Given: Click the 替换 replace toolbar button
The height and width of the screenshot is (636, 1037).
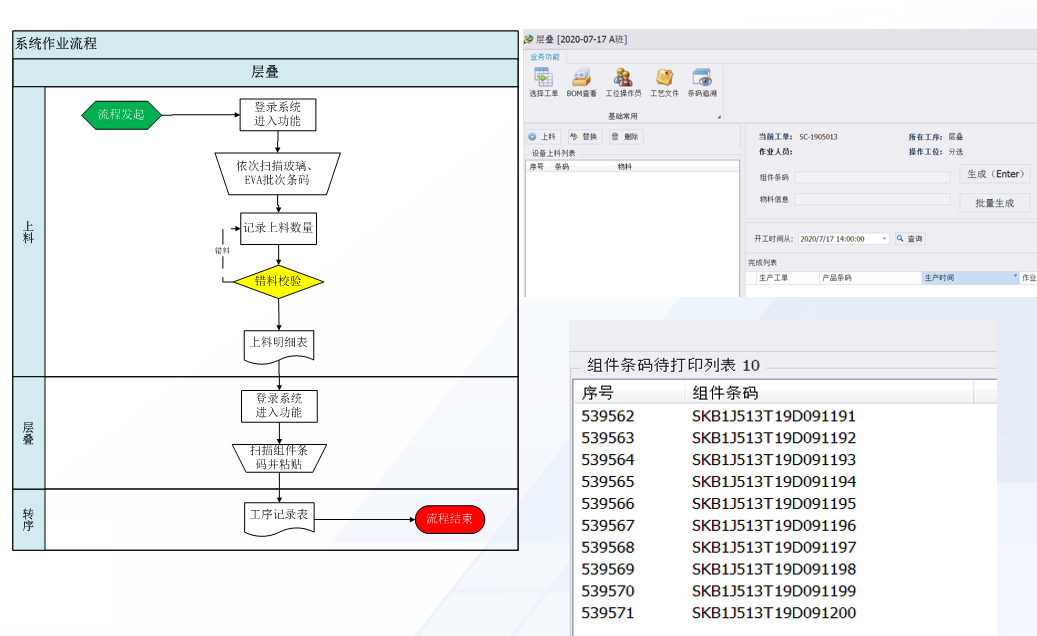Looking at the screenshot, I should (584, 137).
